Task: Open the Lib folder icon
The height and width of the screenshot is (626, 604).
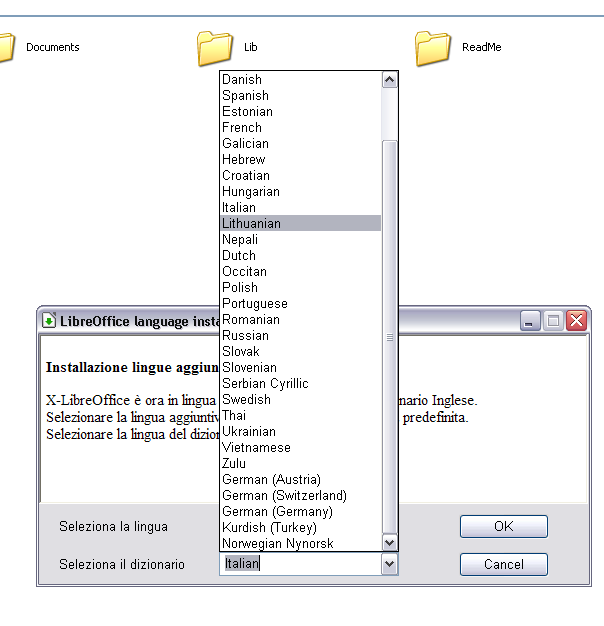Action: click(x=215, y=48)
